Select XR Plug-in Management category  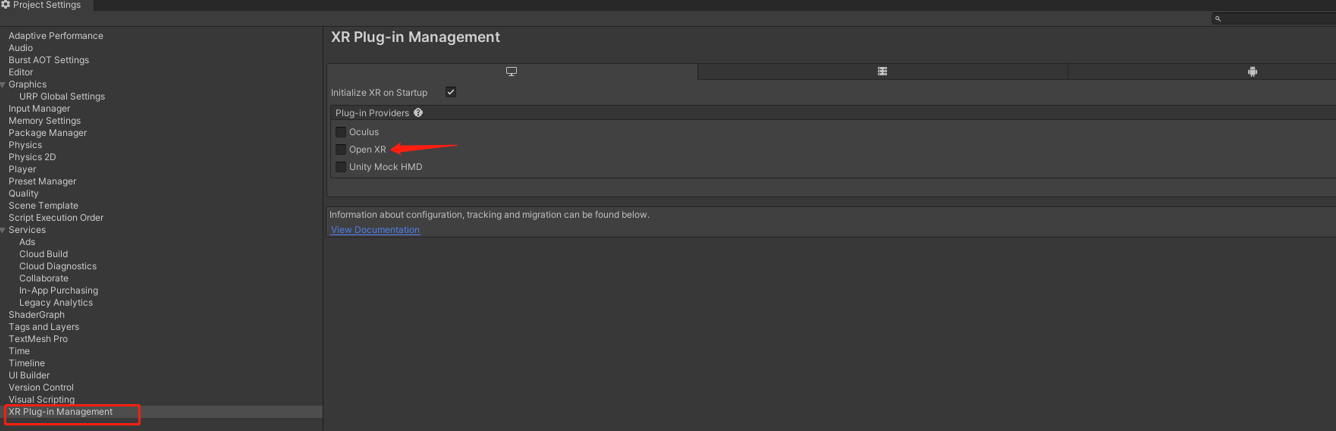pos(60,412)
